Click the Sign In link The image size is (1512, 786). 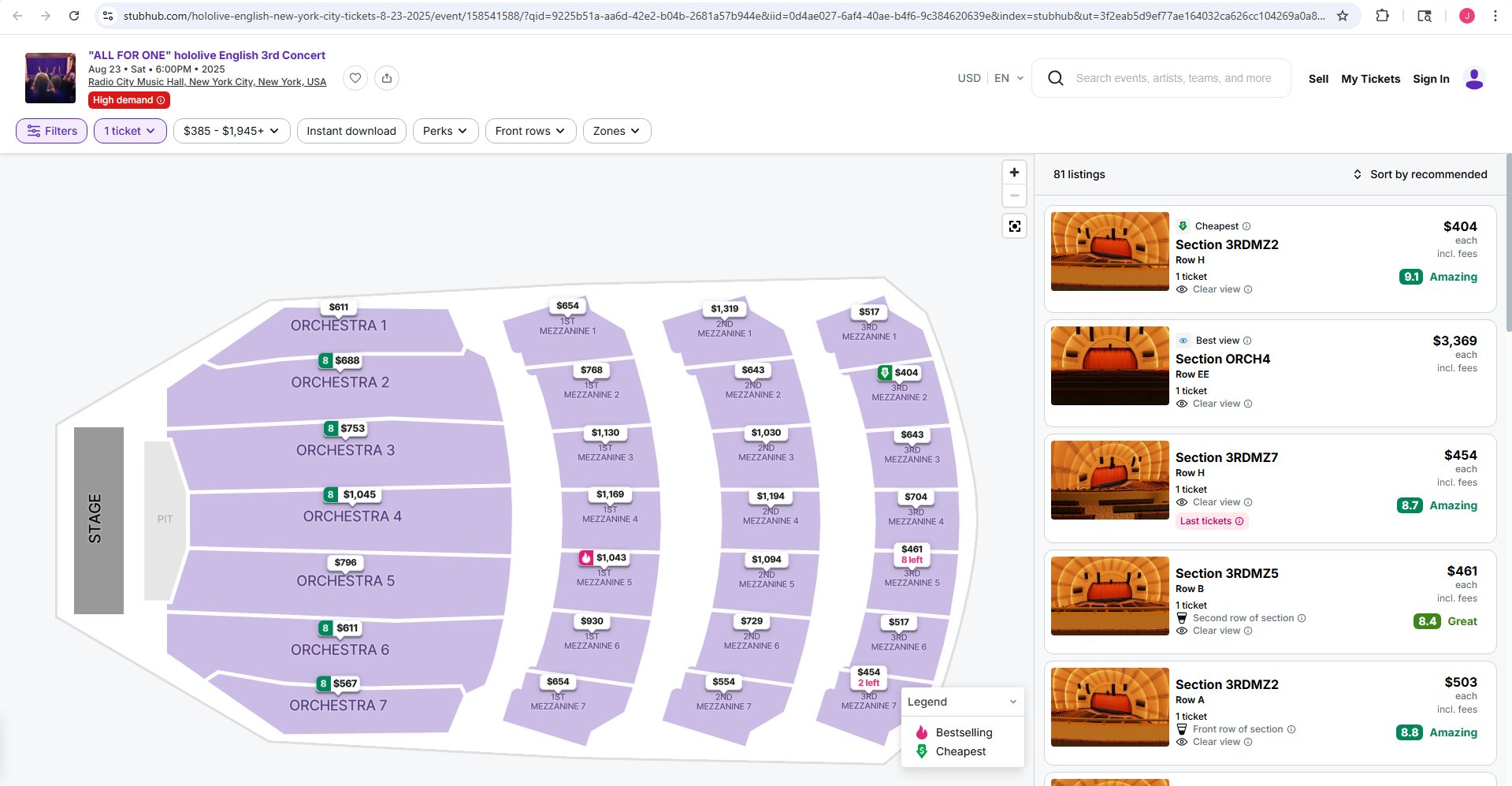coord(1431,79)
